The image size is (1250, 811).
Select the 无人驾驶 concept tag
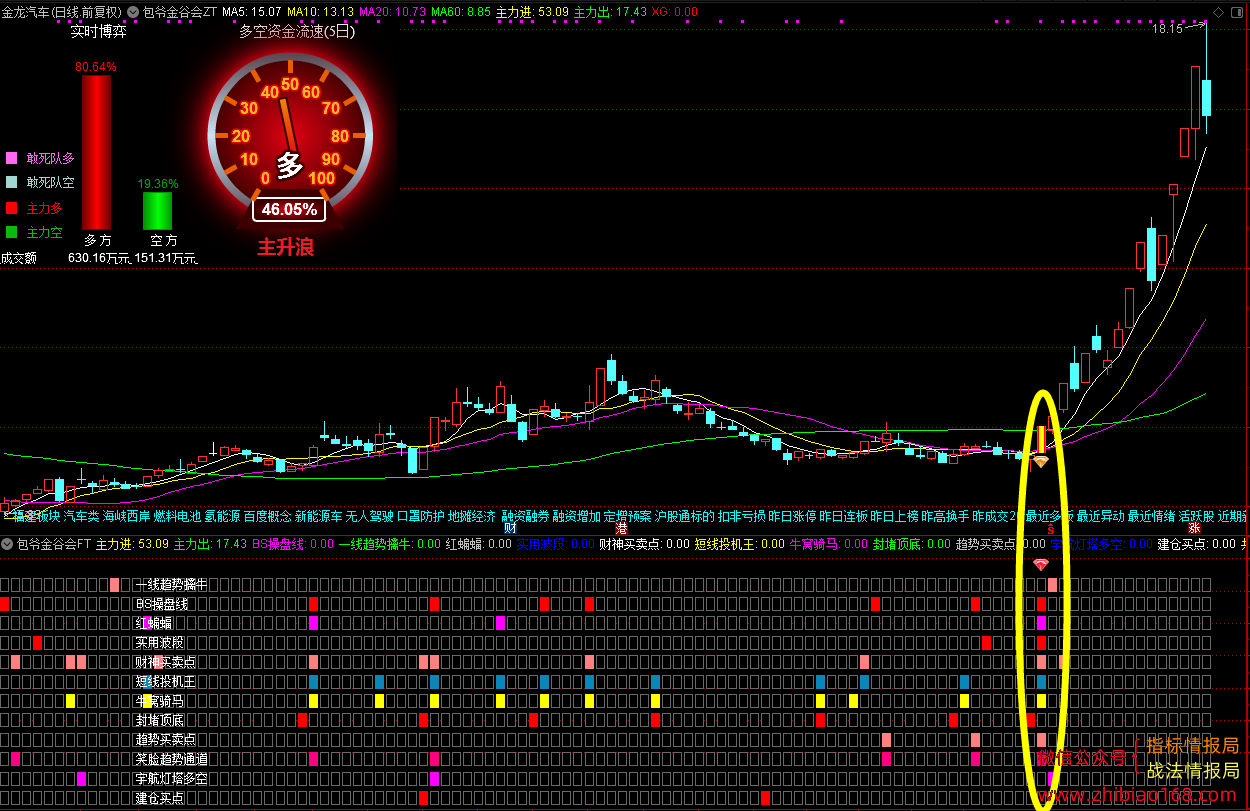coord(370,517)
